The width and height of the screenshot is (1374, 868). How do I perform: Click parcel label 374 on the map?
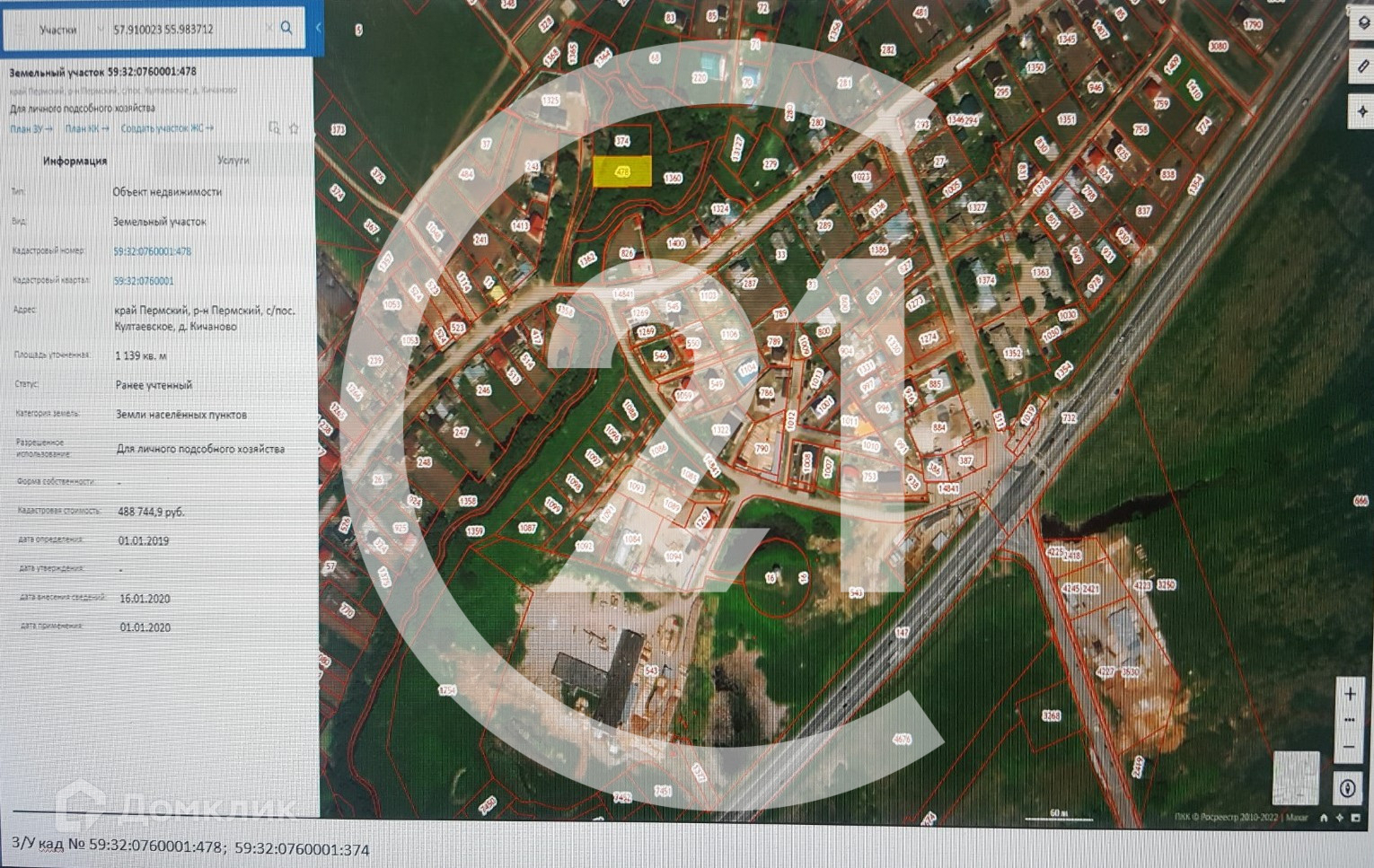[622, 142]
